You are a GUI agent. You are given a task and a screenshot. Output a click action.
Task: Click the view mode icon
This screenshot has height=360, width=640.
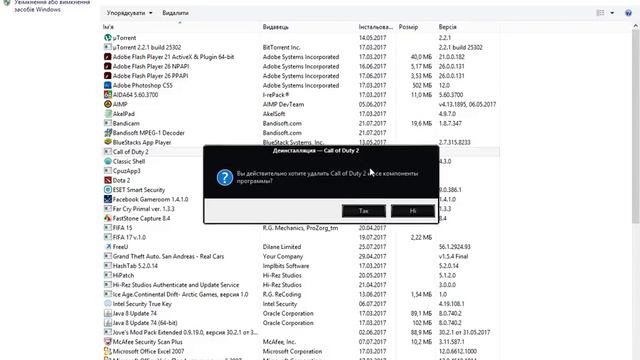(600, 13)
